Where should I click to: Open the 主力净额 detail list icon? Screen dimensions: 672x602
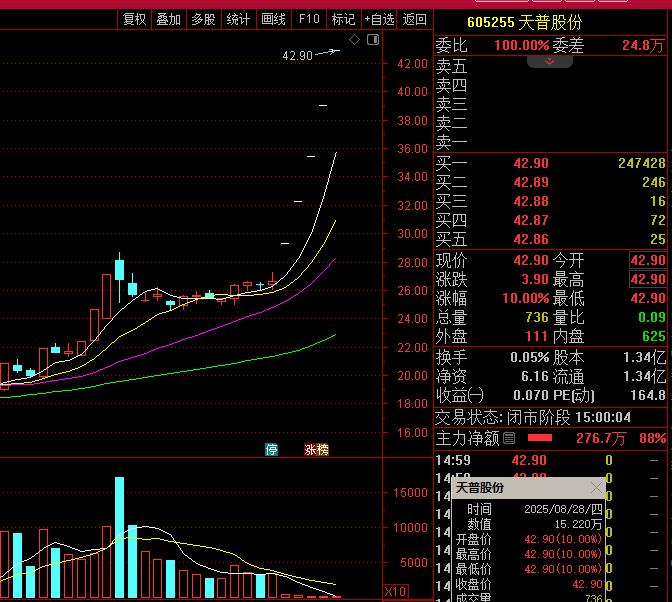coord(509,438)
